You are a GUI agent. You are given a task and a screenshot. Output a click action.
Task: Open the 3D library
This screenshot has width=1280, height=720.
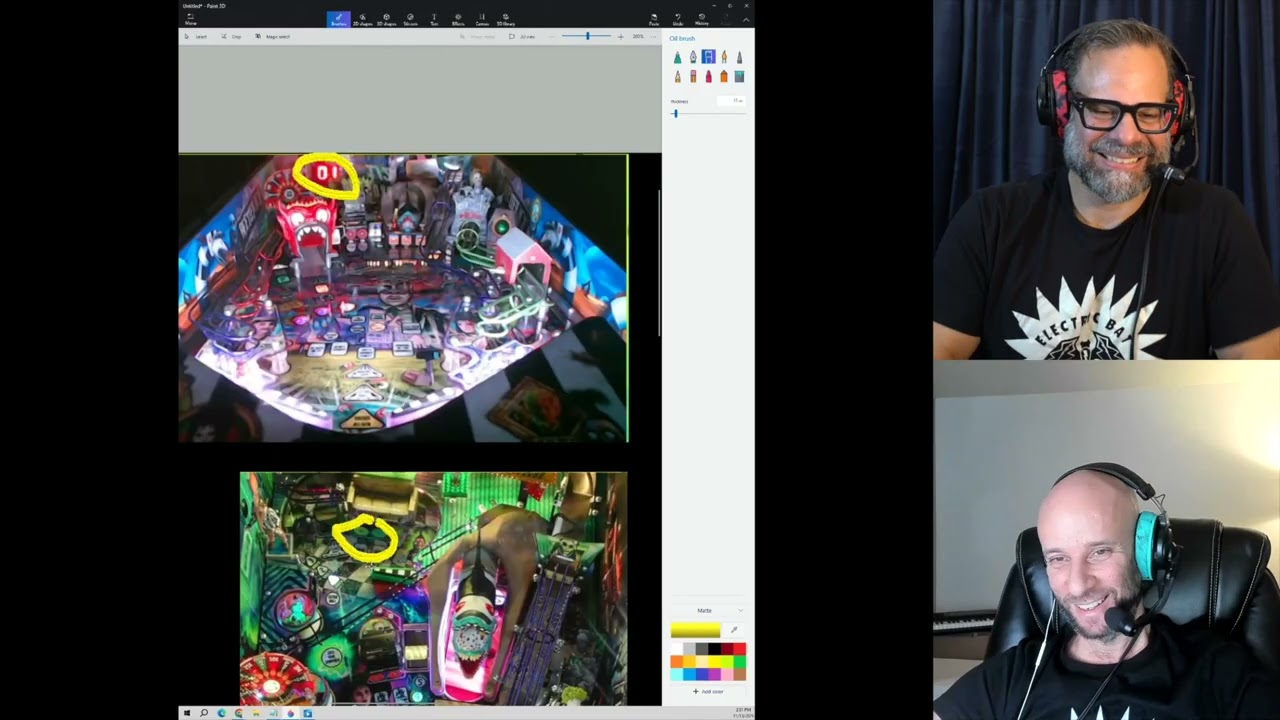[x=506, y=19]
